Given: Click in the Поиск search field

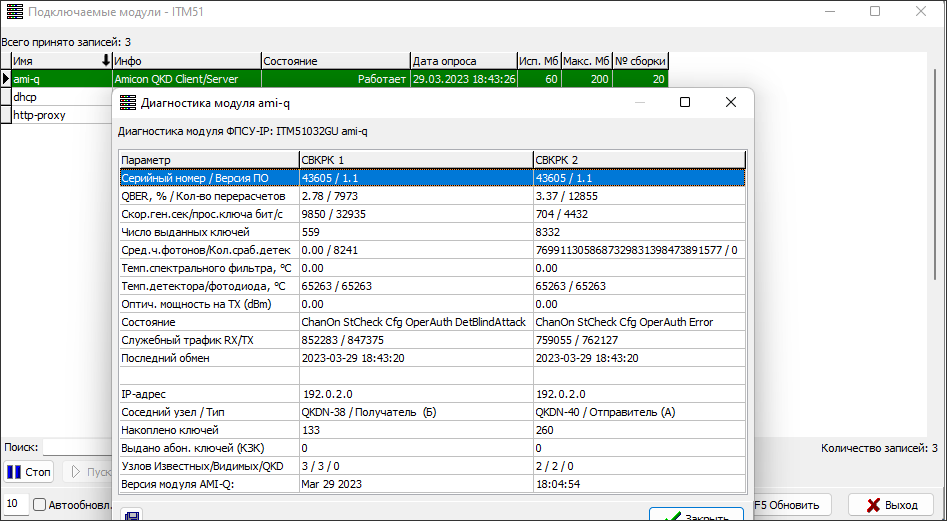Looking at the screenshot, I should click(75, 447).
